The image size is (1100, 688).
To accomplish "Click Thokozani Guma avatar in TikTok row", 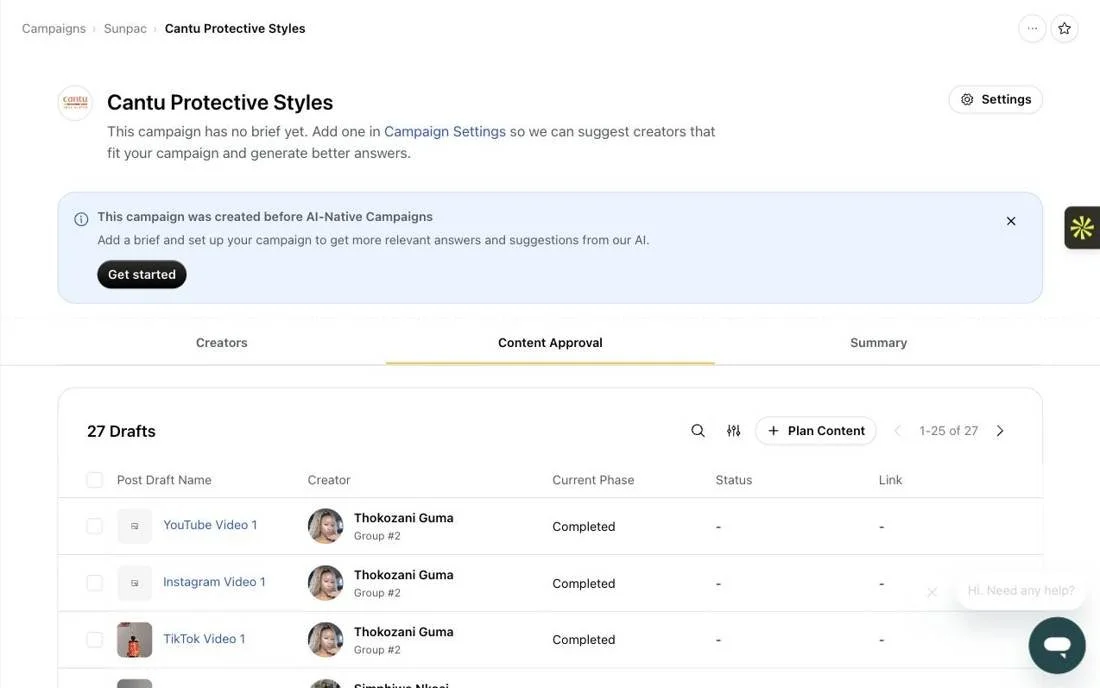I will [326, 640].
